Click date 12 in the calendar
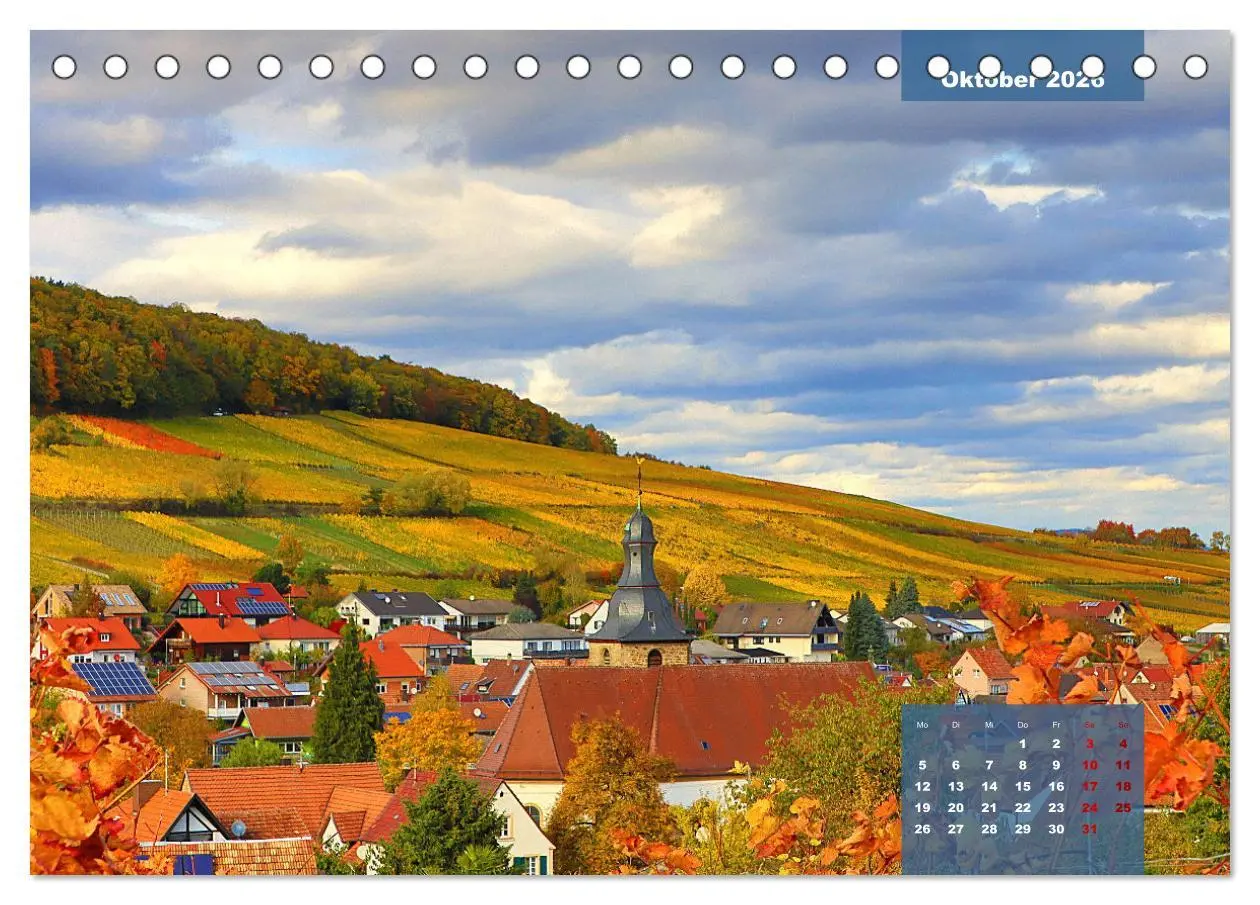The image size is (1260, 905). pos(922,787)
